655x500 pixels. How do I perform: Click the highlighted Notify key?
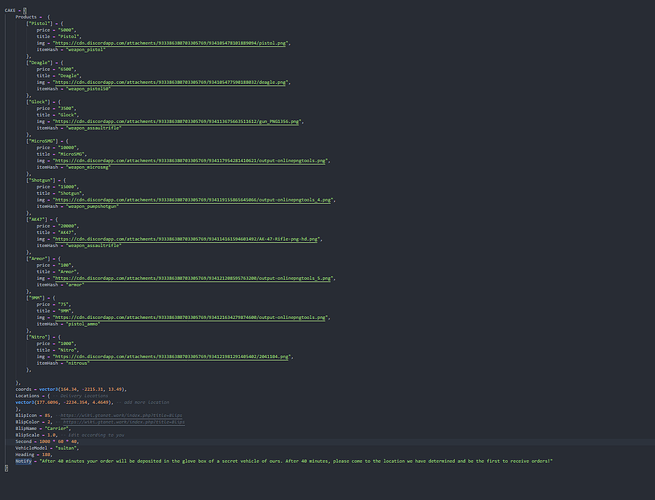coord(23,461)
